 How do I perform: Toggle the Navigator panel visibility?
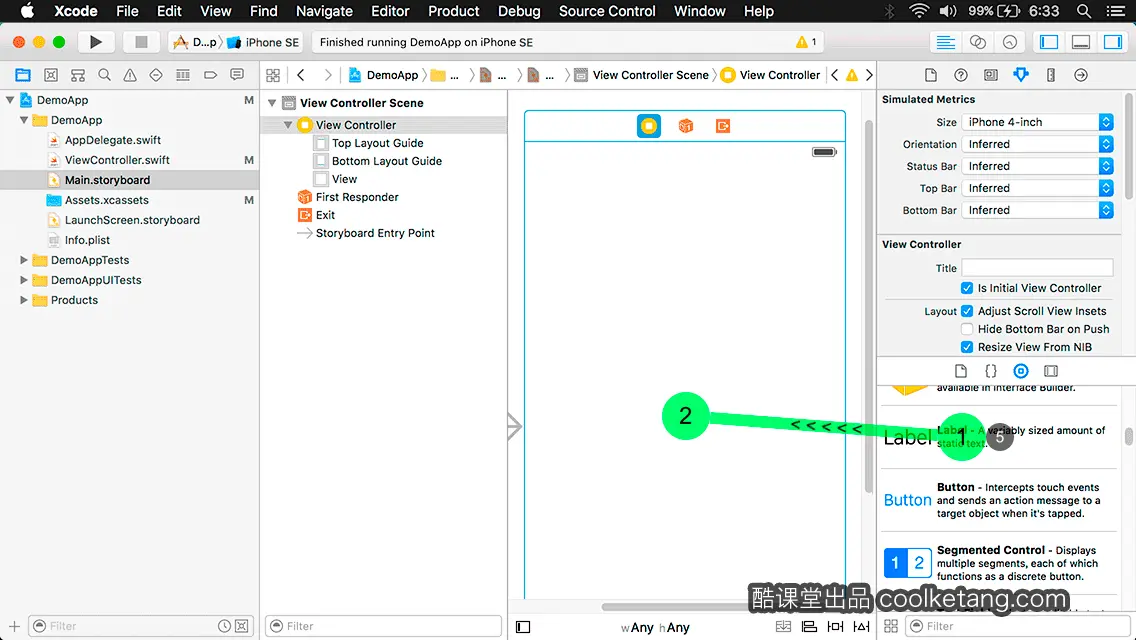pos(1048,42)
